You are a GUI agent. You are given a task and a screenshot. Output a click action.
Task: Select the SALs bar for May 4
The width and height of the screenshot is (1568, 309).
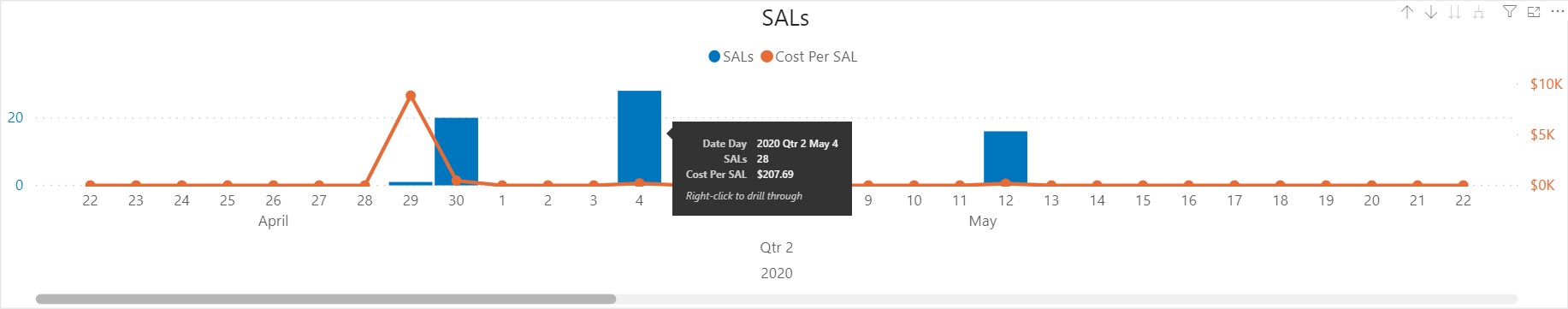coord(639,138)
